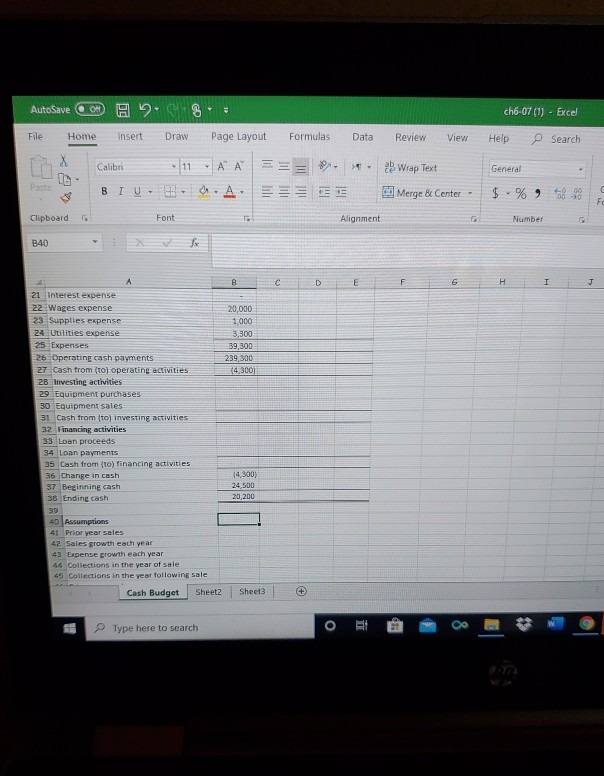The image size is (604, 776).
Task: Toggle Wrap Text
Action: coord(410,168)
